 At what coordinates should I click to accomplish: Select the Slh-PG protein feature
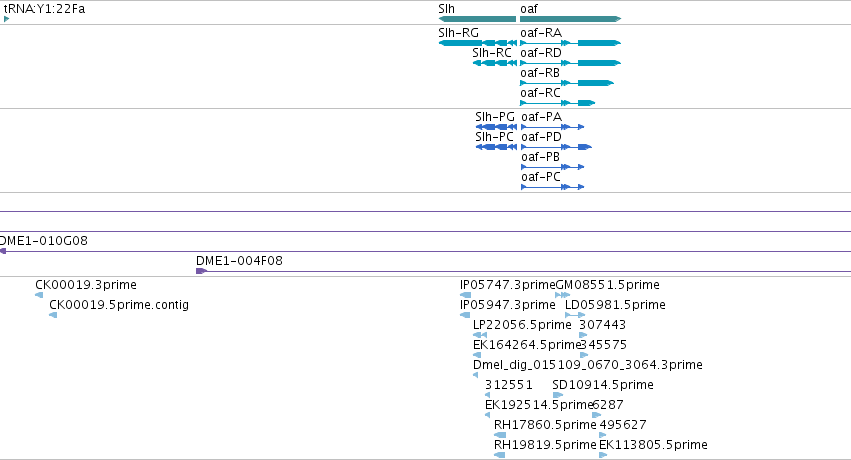[x=496, y=127]
